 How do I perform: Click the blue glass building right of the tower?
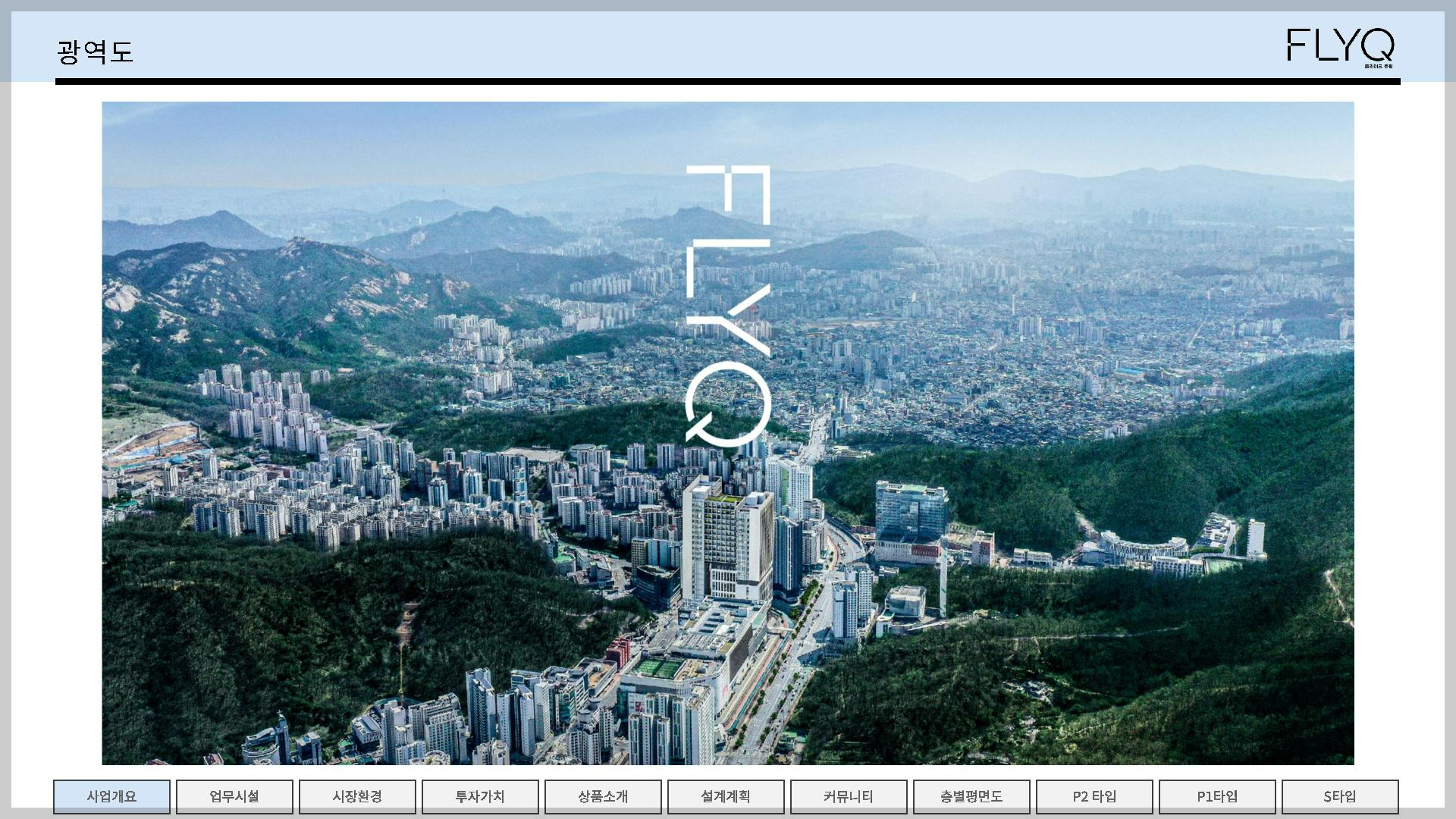tap(910, 510)
